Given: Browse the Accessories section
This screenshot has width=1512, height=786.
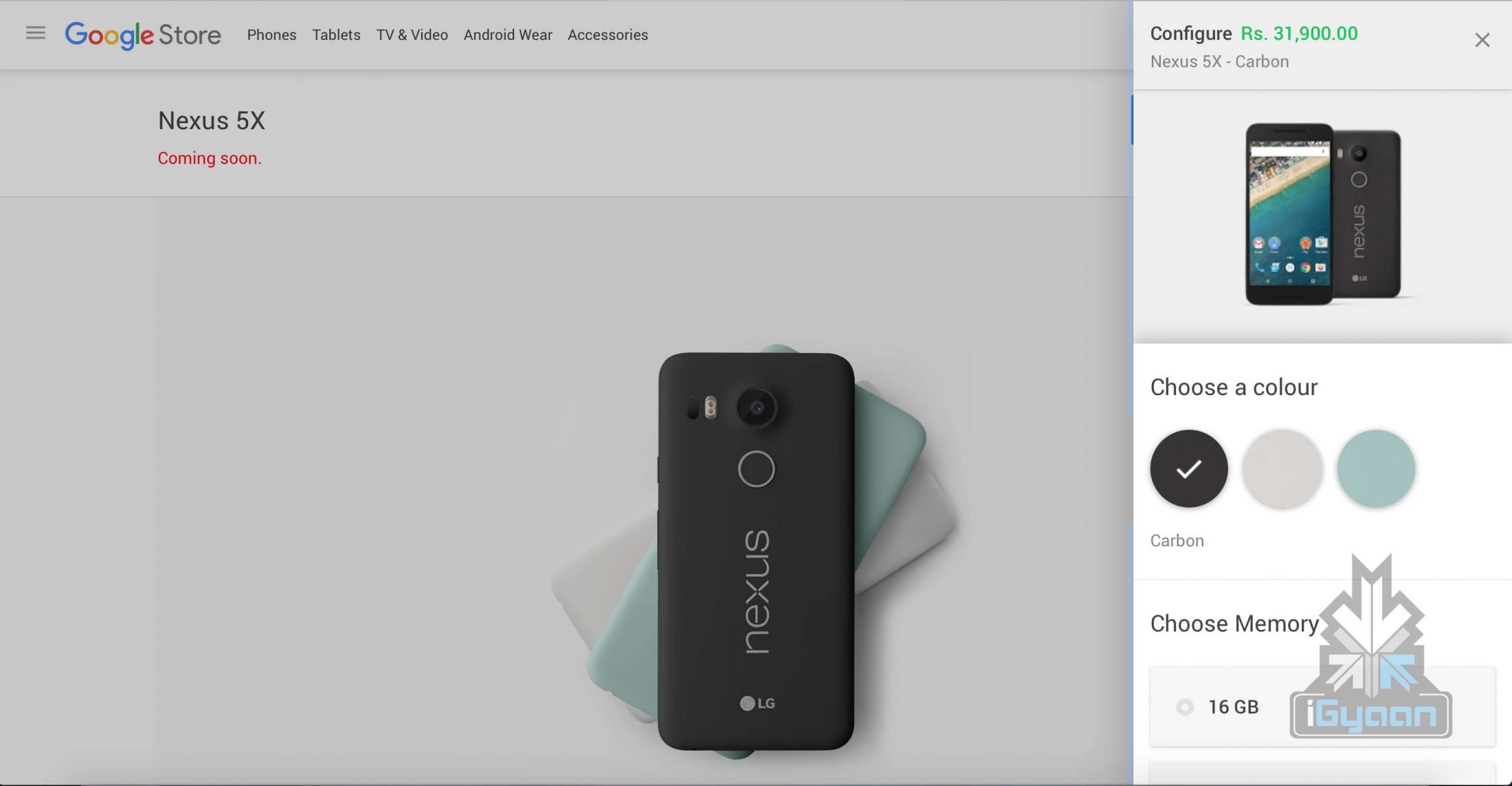Looking at the screenshot, I should 608,35.
